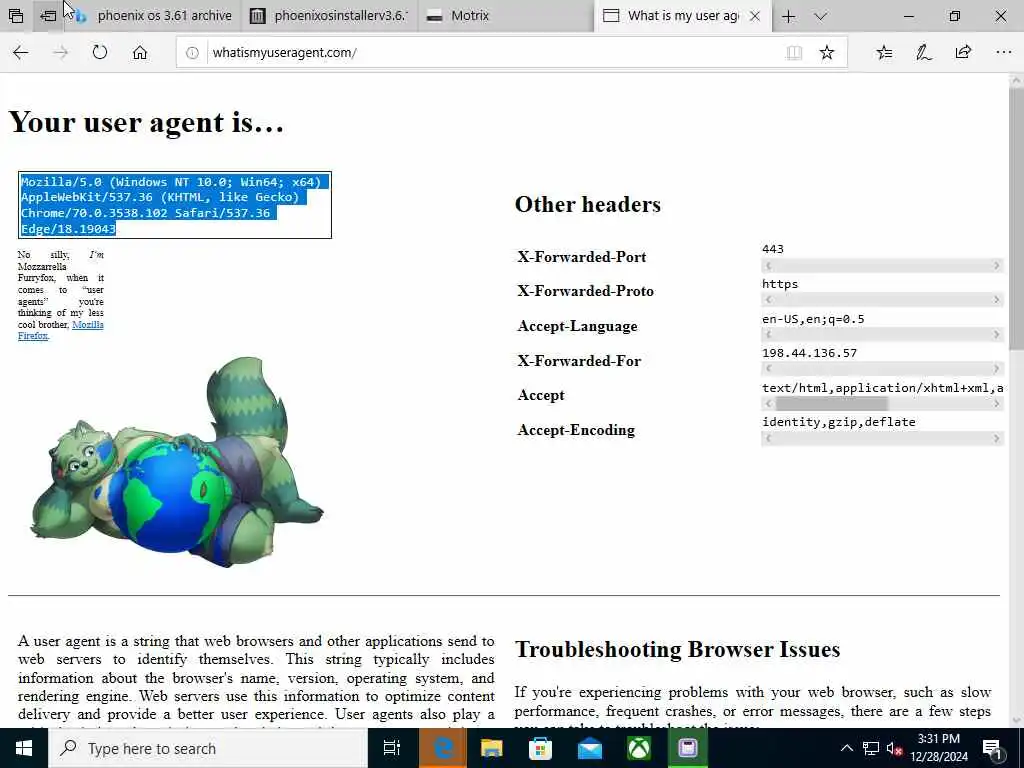Image resolution: width=1024 pixels, height=768 pixels.
Task: Click the network status tray icon
Action: click(x=871, y=748)
